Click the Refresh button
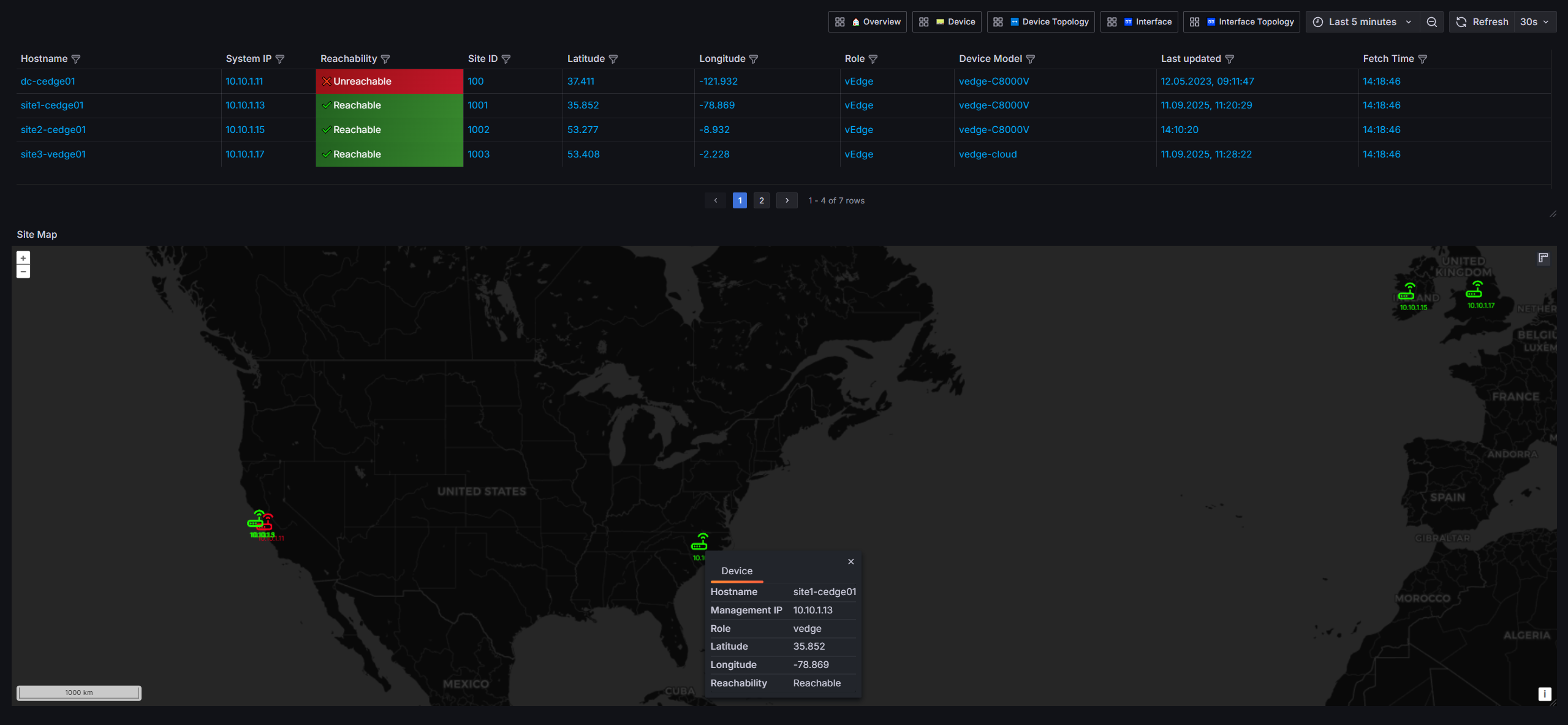 (1483, 21)
